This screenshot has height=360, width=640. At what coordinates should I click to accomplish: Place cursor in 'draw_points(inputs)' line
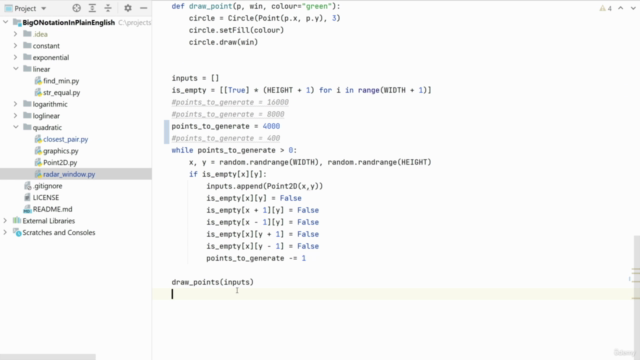[x=213, y=282]
